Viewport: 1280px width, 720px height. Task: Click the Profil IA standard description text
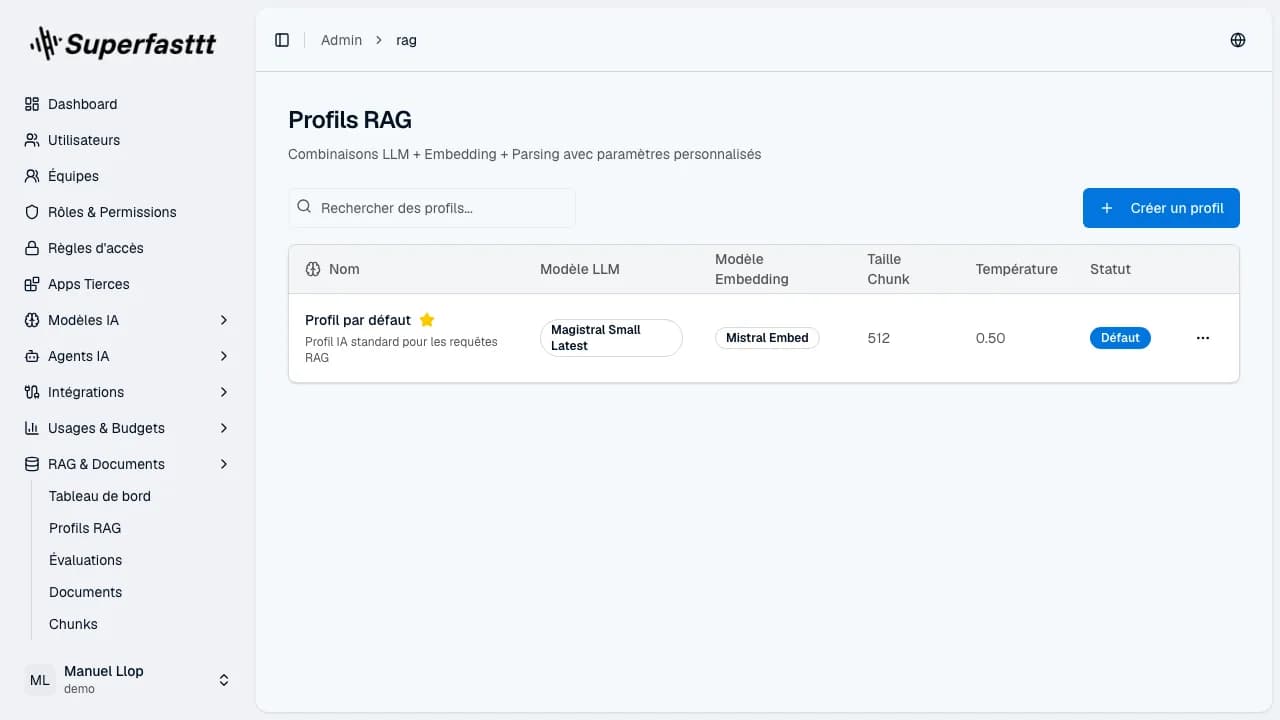click(401, 349)
